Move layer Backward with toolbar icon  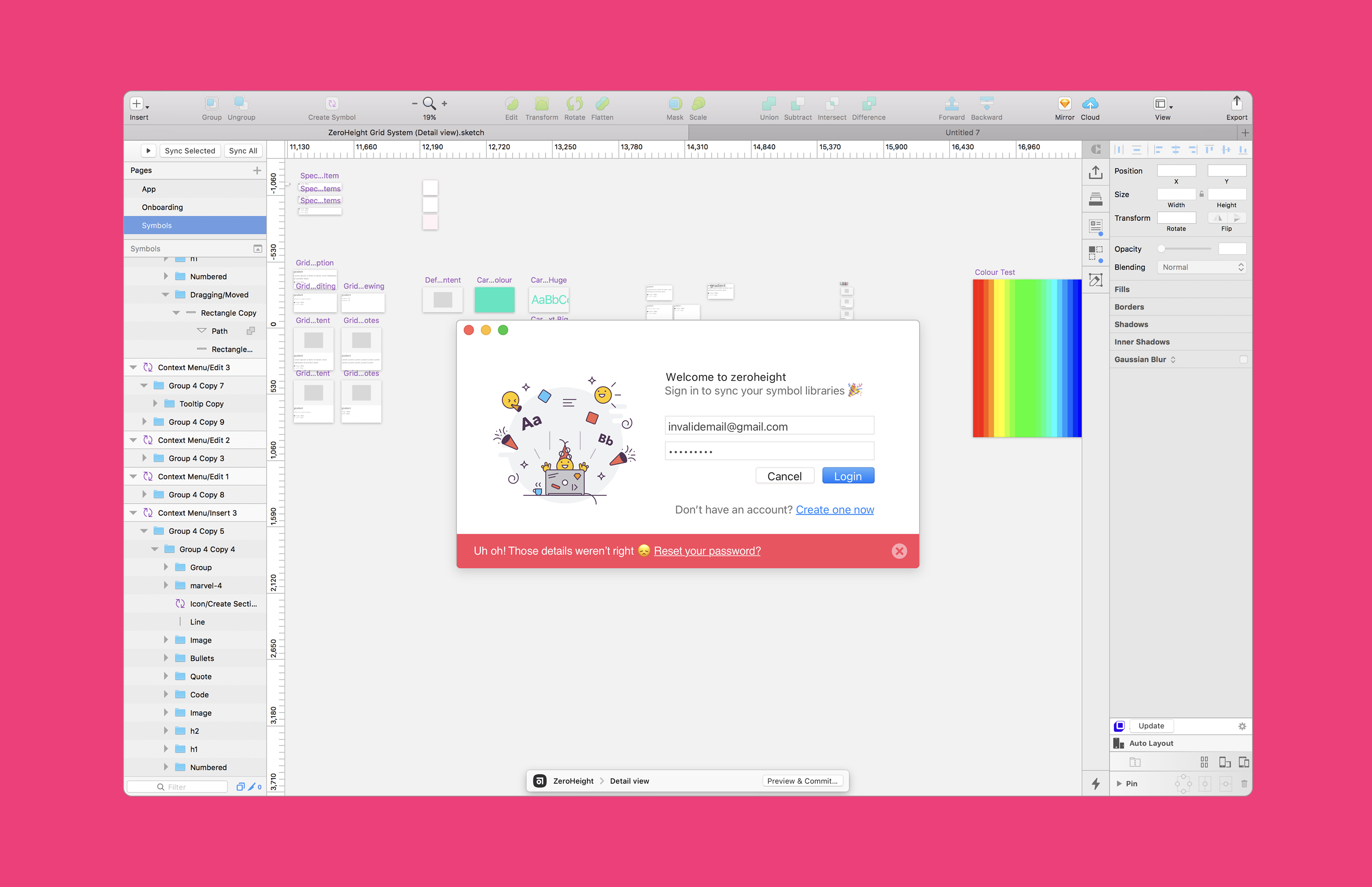coord(987,104)
